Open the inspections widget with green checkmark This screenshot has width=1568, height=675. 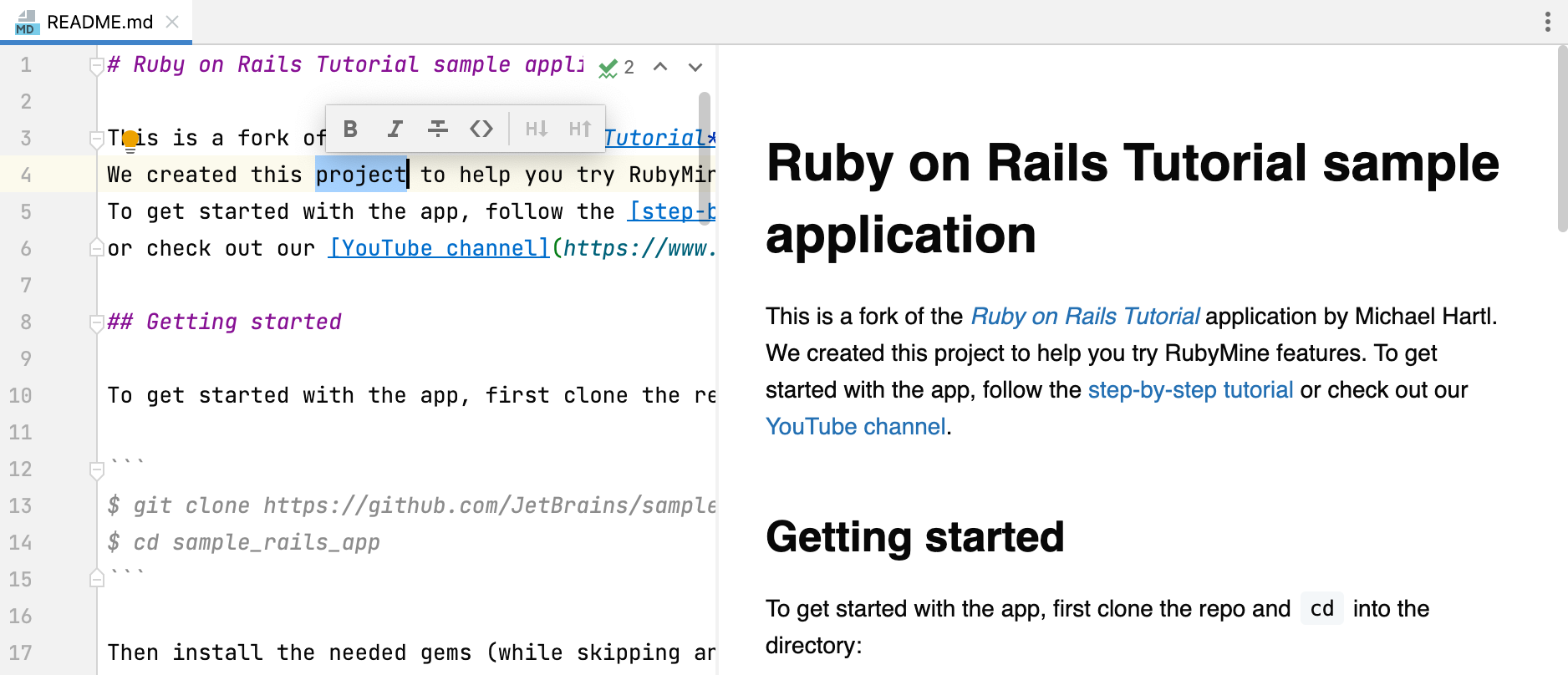click(616, 68)
